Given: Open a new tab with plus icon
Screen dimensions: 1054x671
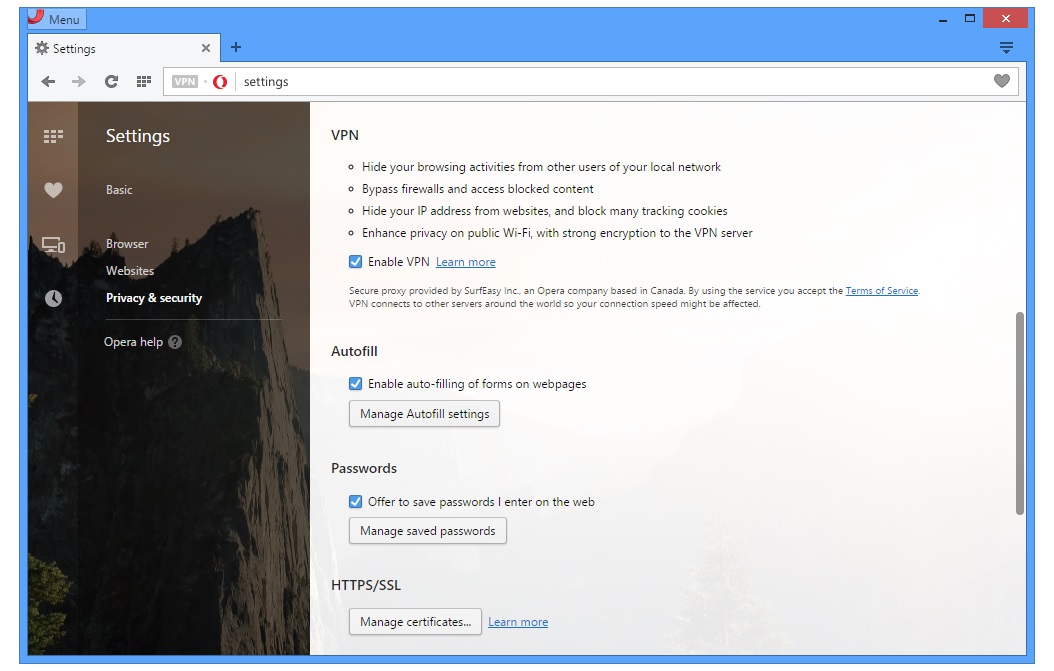Looking at the screenshot, I should point(236,47).
